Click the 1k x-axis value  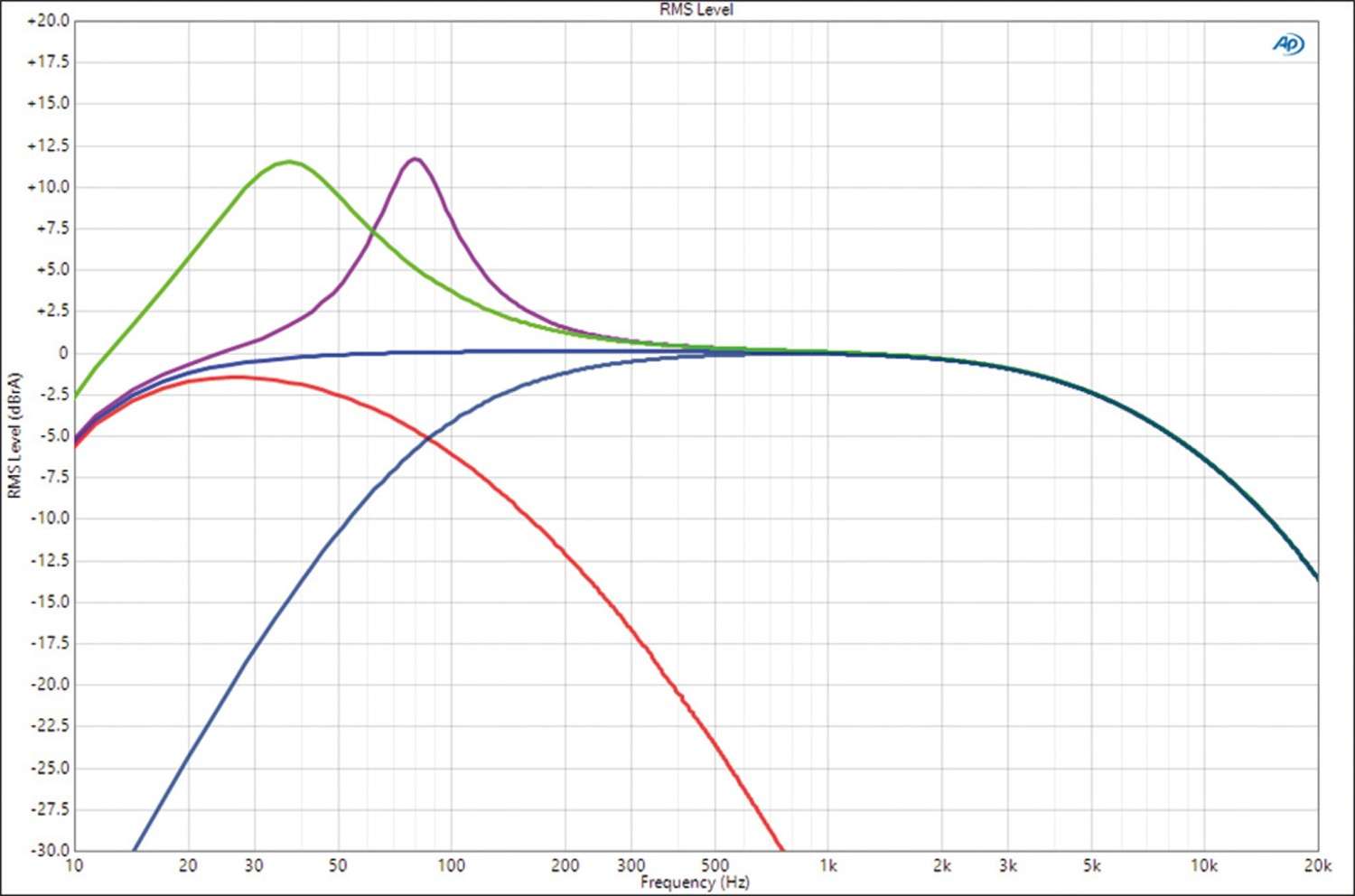[x=827, y=865]
